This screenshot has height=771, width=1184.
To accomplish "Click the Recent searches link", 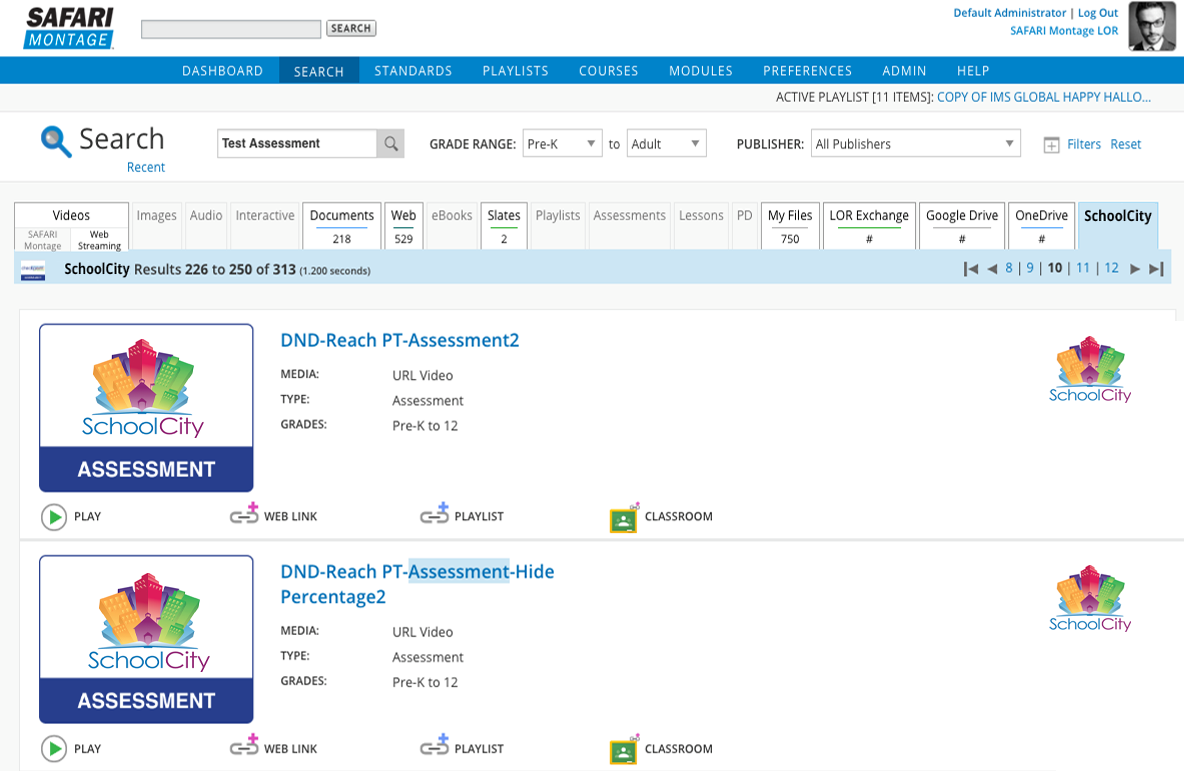I will pyautogui.click(x=146, y=168).
